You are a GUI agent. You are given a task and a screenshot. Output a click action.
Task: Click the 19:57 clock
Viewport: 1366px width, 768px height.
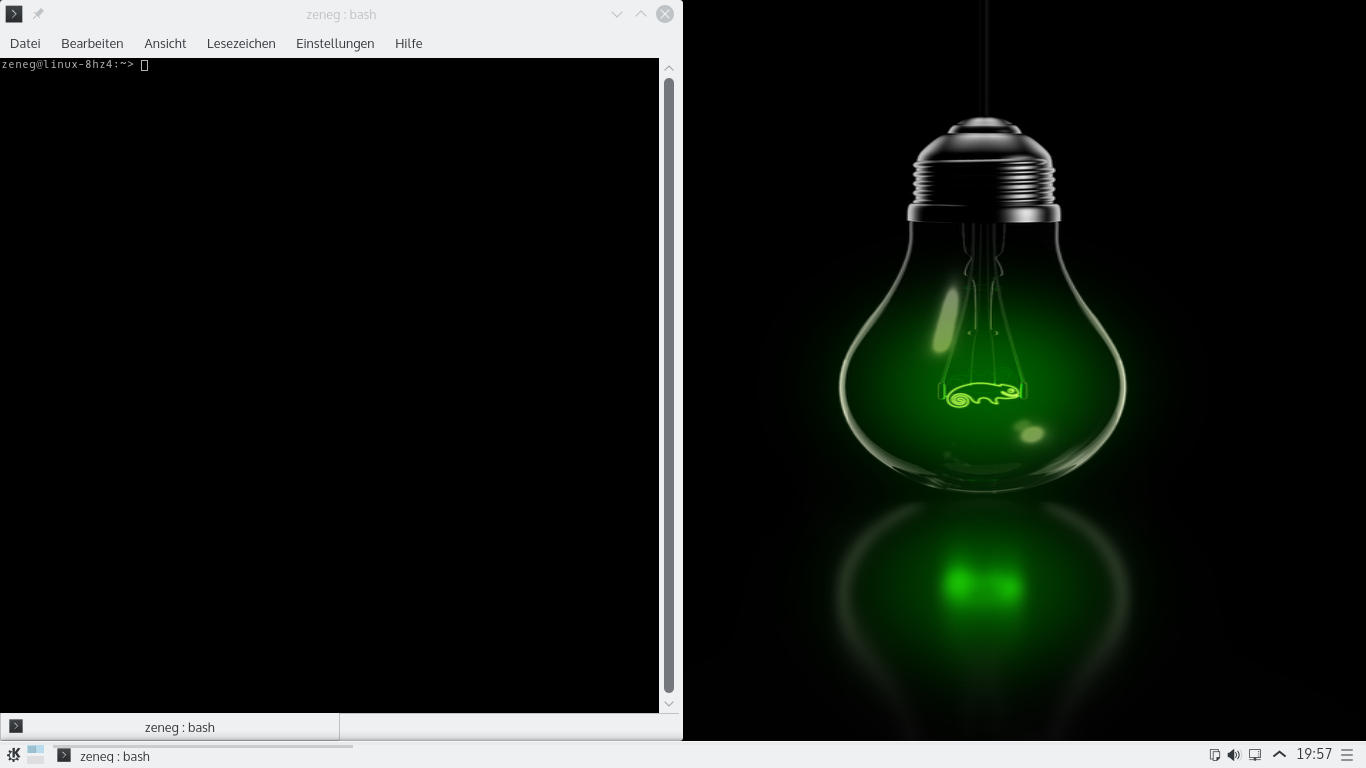[1314, 755]
